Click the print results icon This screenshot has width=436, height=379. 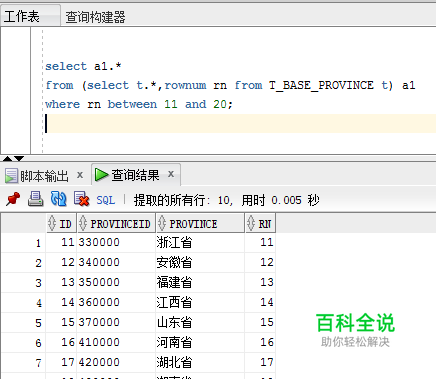[35, 199]
